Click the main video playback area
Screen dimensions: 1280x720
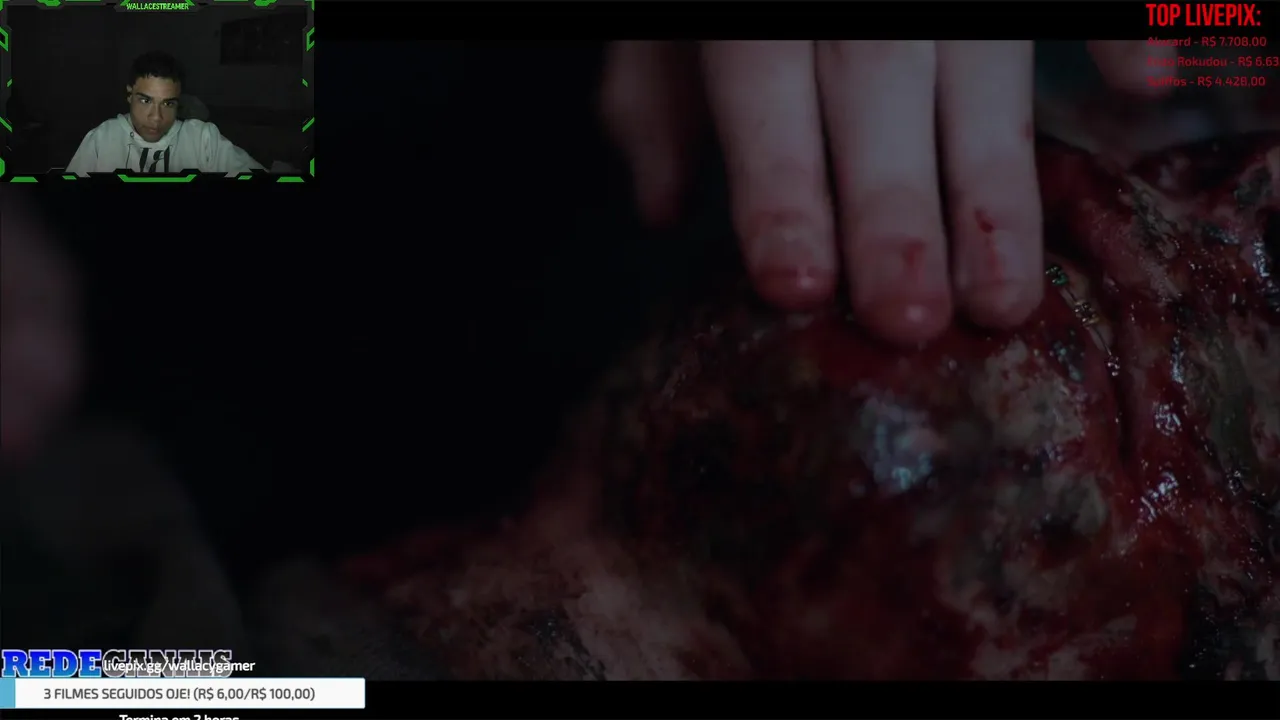(640, 360)
